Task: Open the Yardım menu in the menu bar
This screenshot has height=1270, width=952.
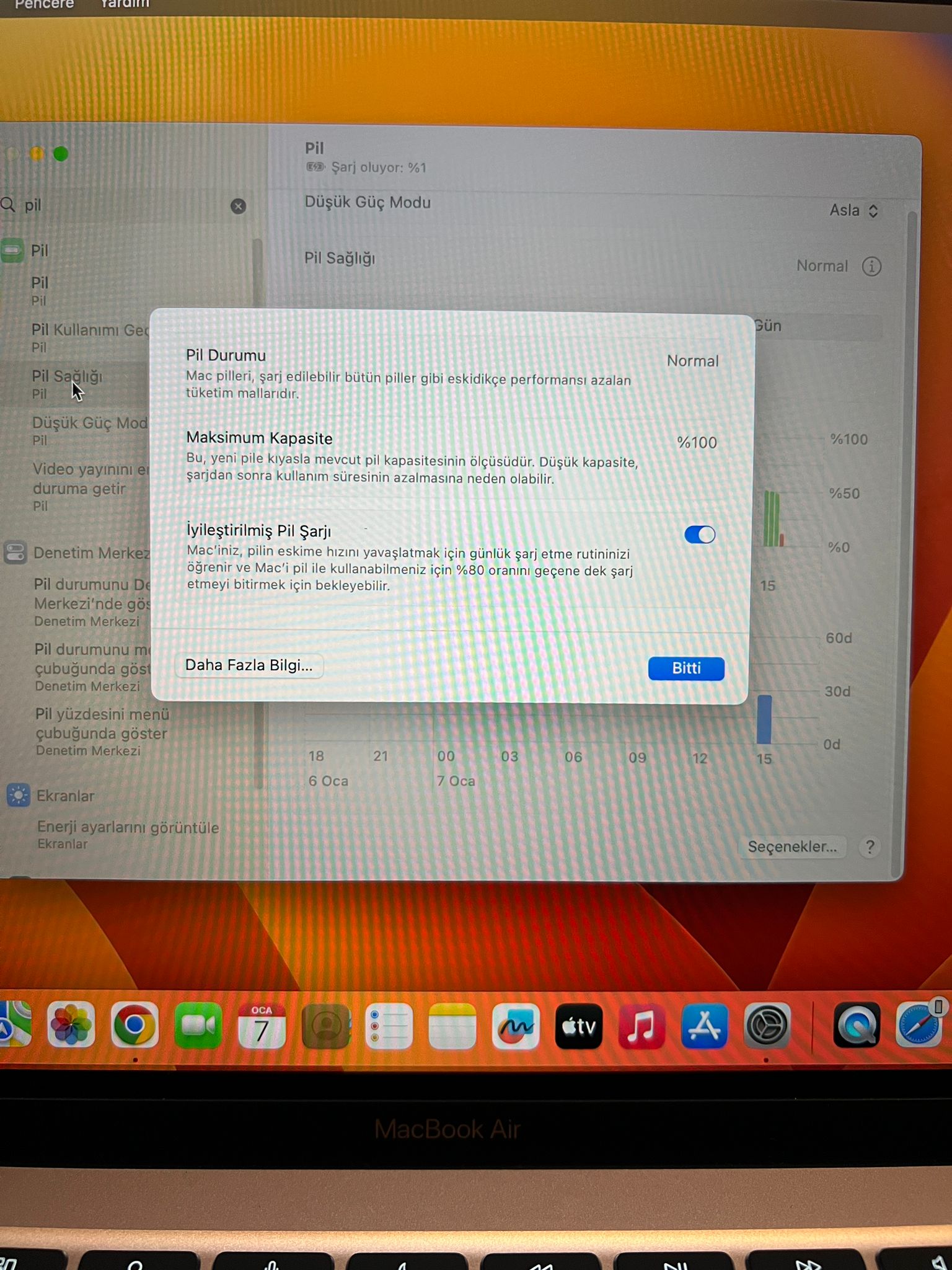Action: [x=125, y=4]
